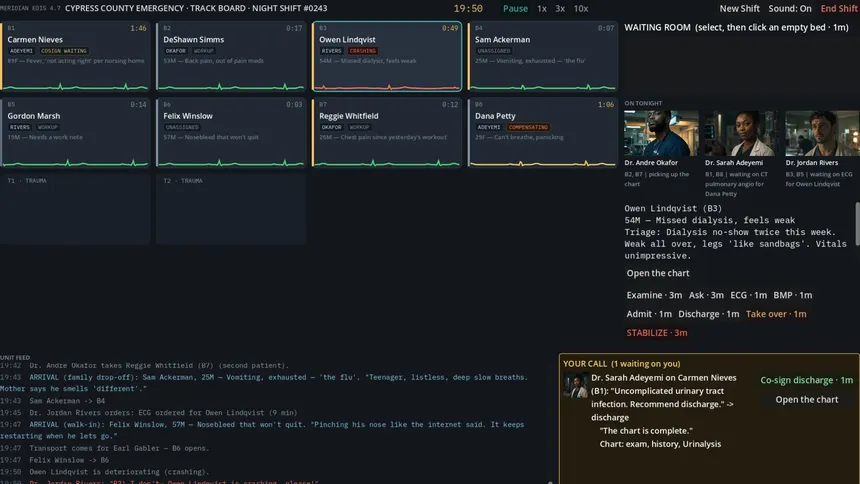
Task: Click Co-sign discharge 1m
Action: point(806,380)
